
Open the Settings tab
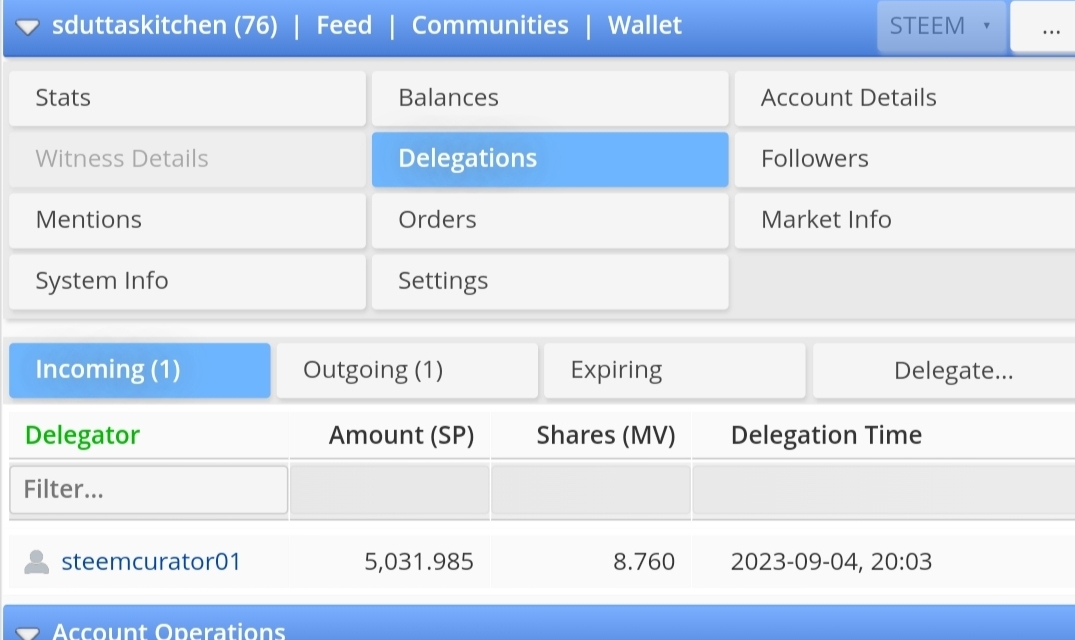(x=550, y=281)
